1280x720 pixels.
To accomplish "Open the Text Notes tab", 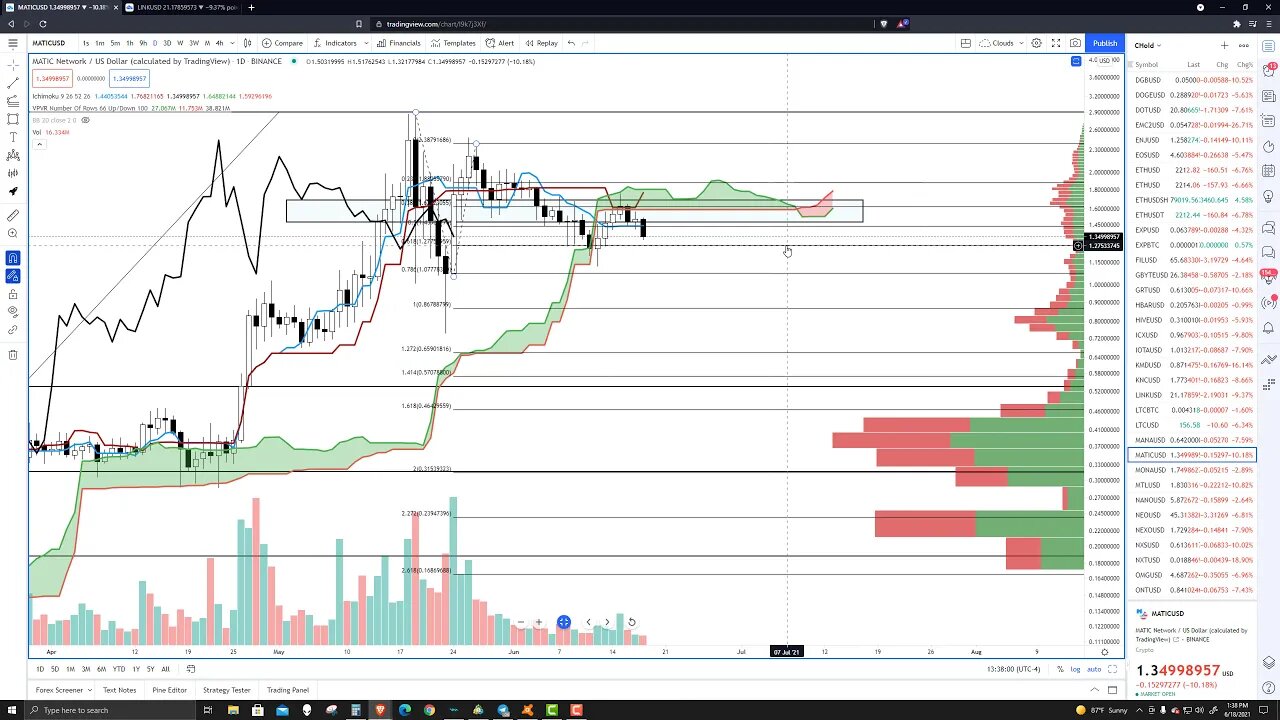I will pyautogui.click(x=119, y=690).
